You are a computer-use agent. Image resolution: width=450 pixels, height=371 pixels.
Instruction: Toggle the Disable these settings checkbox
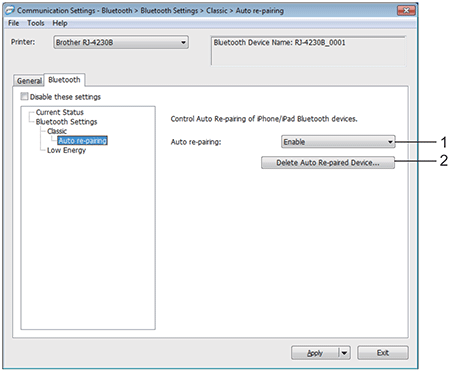pos(24,97)
